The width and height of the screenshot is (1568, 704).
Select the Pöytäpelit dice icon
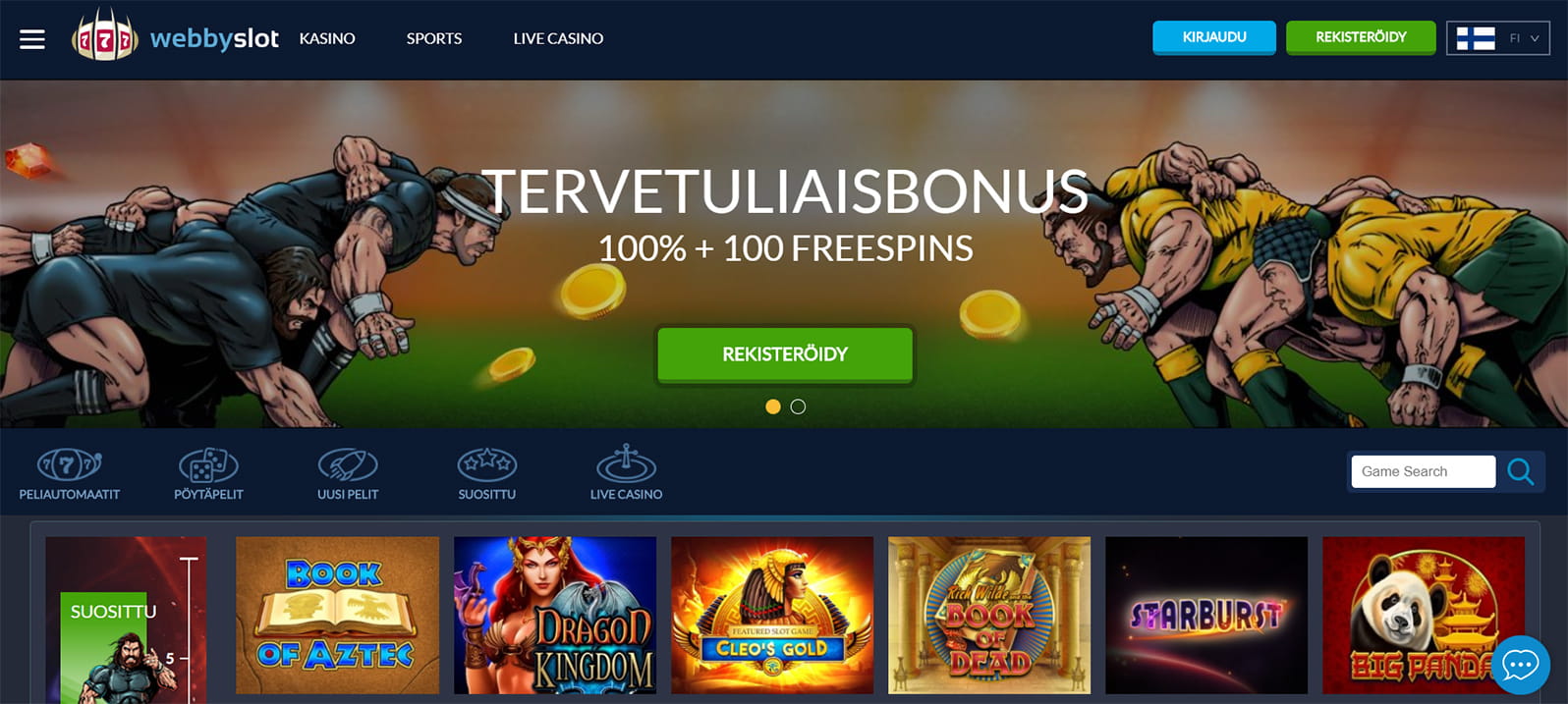[208, 463]
